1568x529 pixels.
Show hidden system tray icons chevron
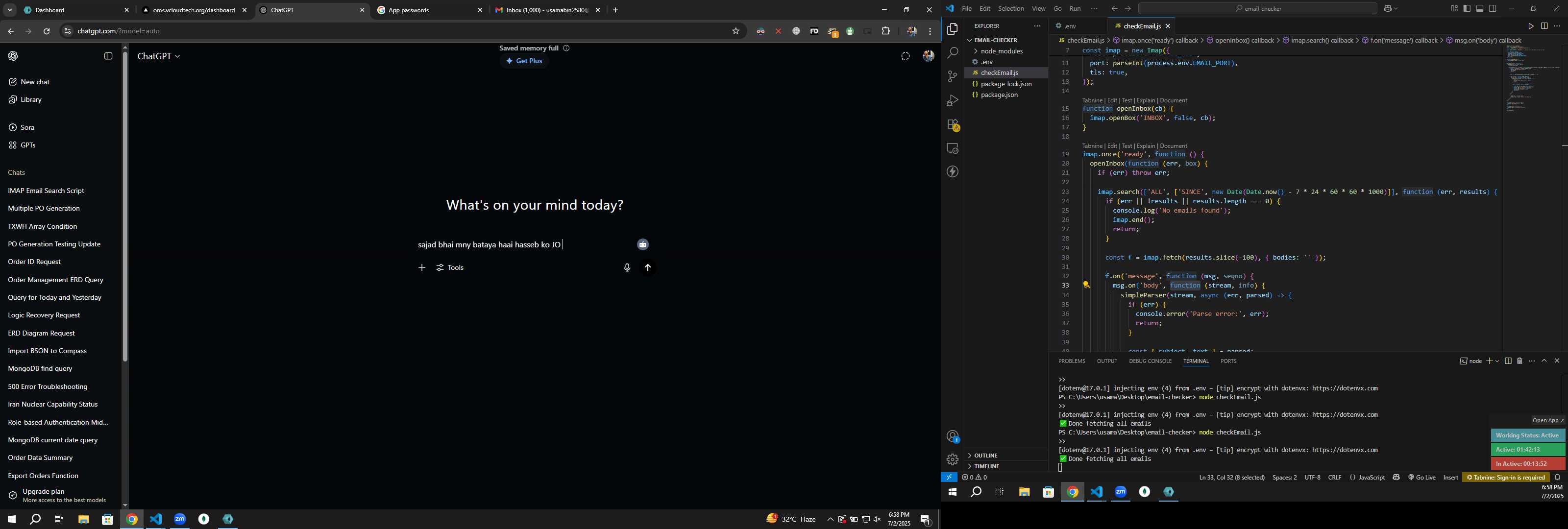click(830, 519)
